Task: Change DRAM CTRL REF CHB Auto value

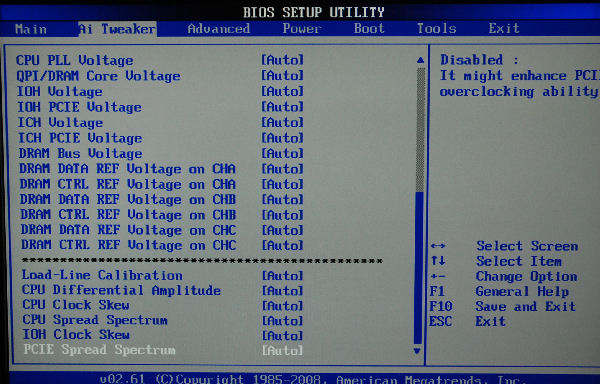Action: coord(282,215)
